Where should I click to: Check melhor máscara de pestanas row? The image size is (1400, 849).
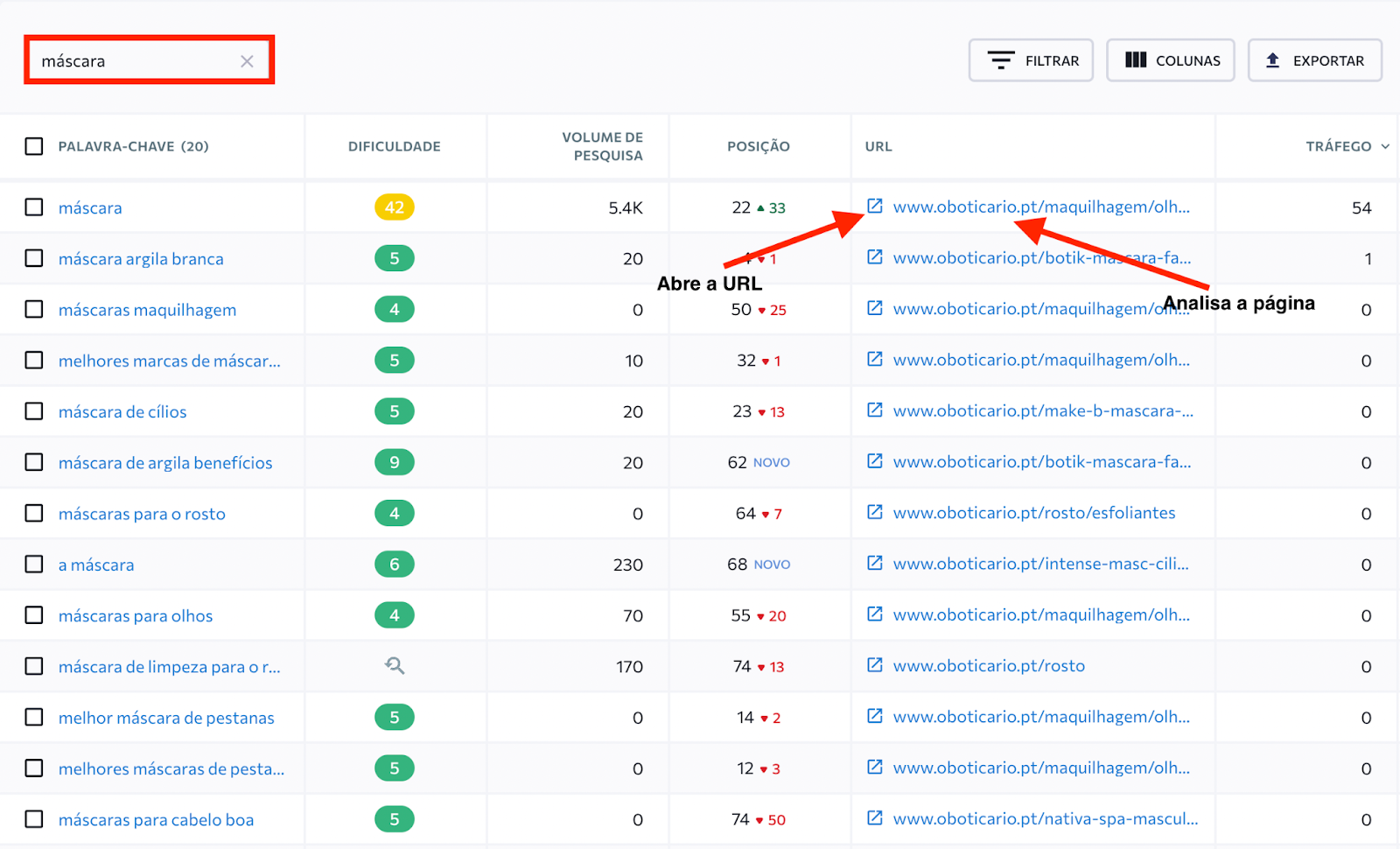pyautogui.click(x=34, y=717)
